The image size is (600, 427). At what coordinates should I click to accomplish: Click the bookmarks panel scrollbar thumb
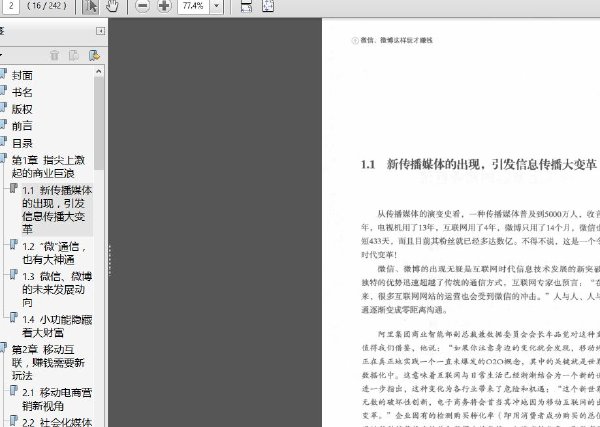click(99, 123)
